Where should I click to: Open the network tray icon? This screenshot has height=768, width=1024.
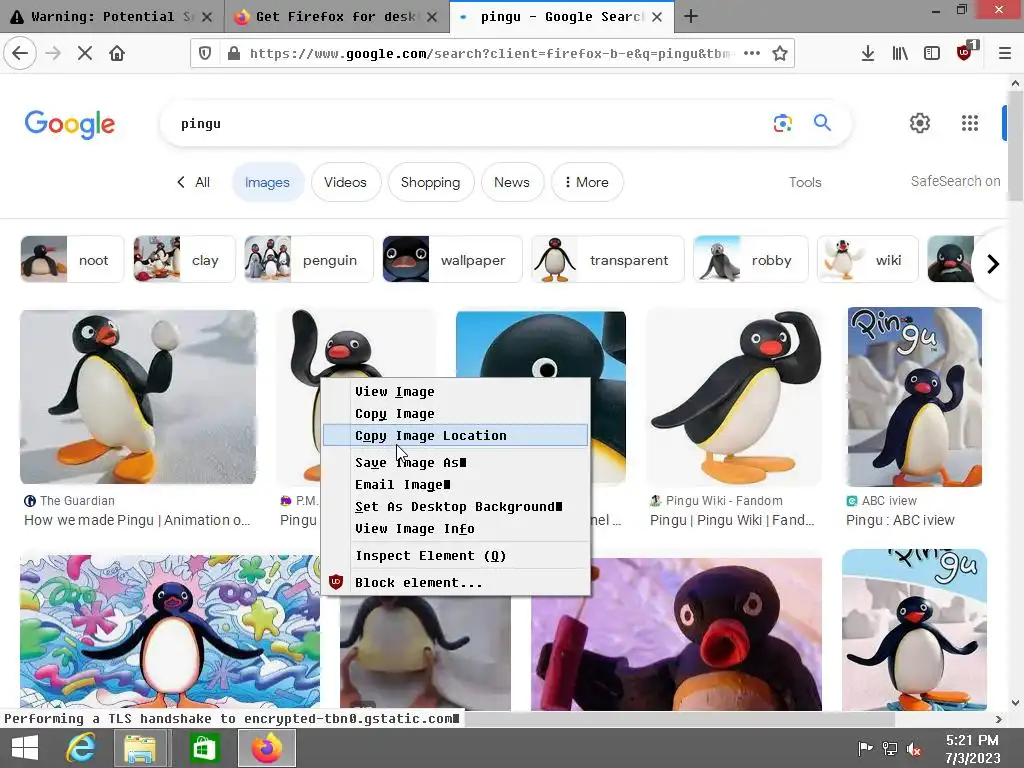[x=889, y=749]
